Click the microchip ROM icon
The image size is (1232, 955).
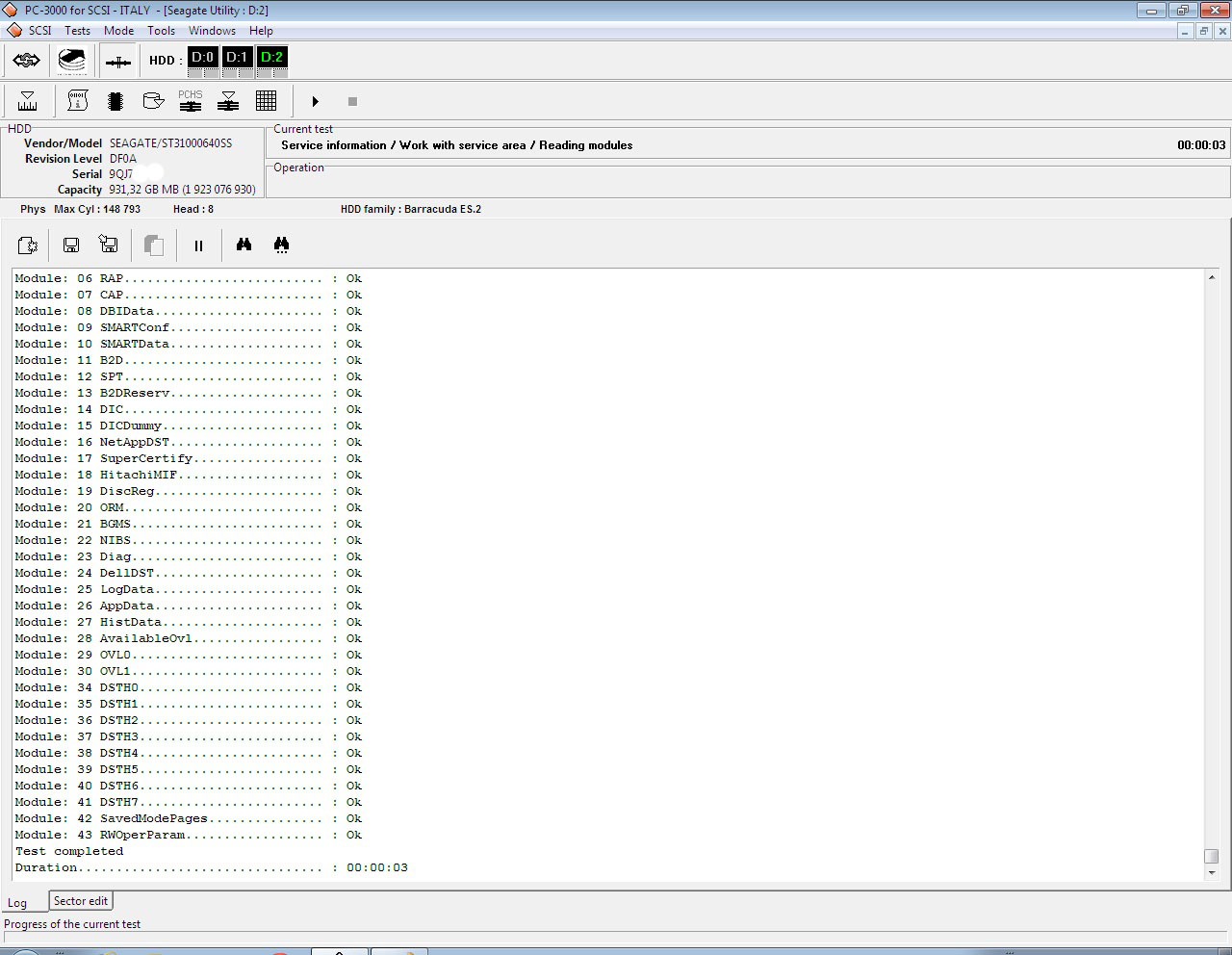[x=115, y=101]
